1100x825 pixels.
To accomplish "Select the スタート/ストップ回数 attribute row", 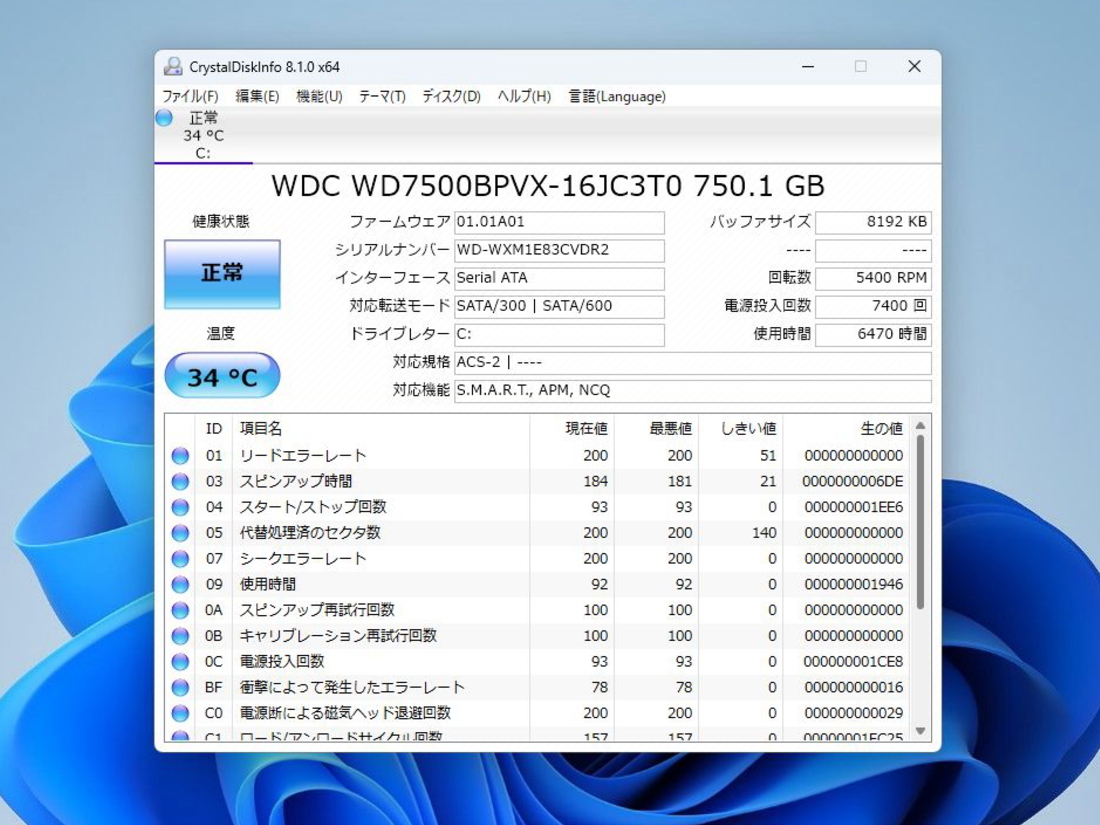I will coord(538,507).
